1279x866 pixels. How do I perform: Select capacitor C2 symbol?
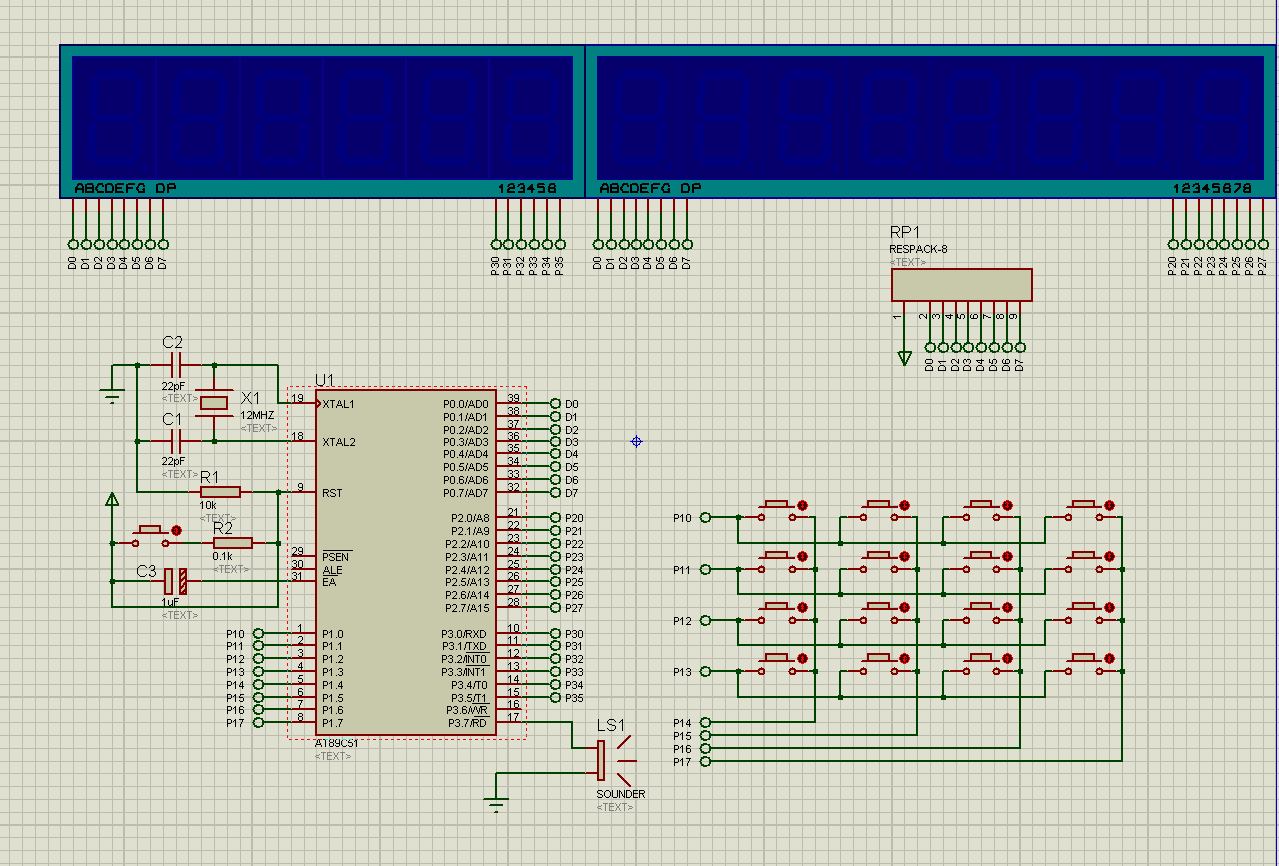click(x=175, y=366)
